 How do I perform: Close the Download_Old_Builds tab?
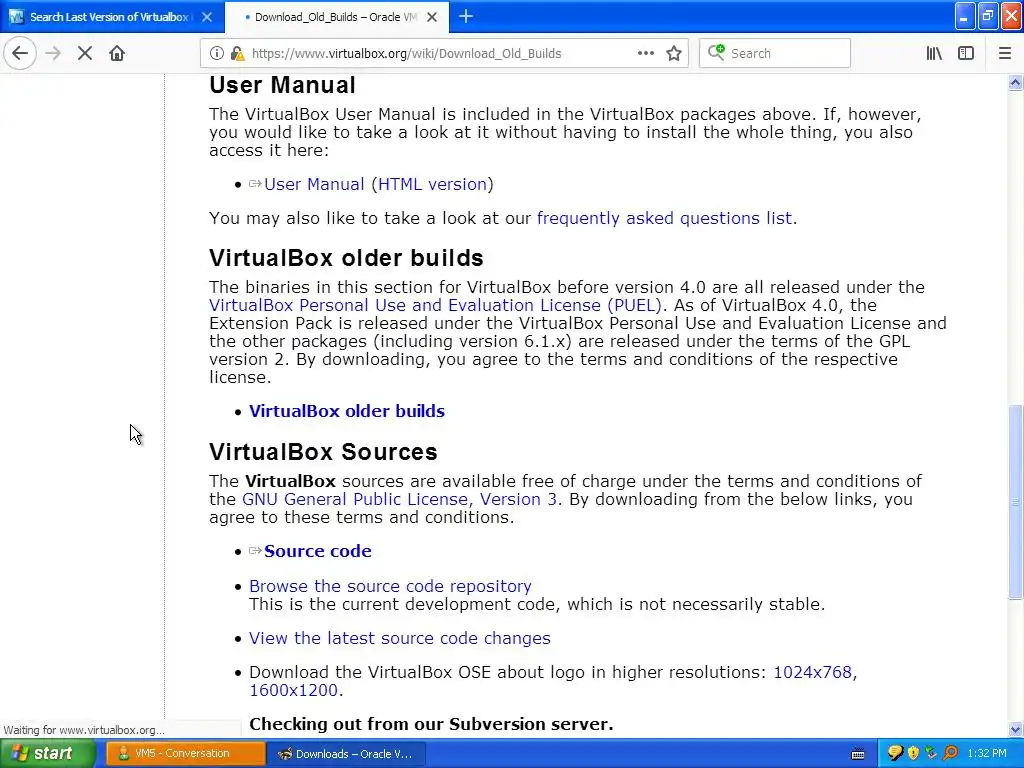click(x=432, y=17)
